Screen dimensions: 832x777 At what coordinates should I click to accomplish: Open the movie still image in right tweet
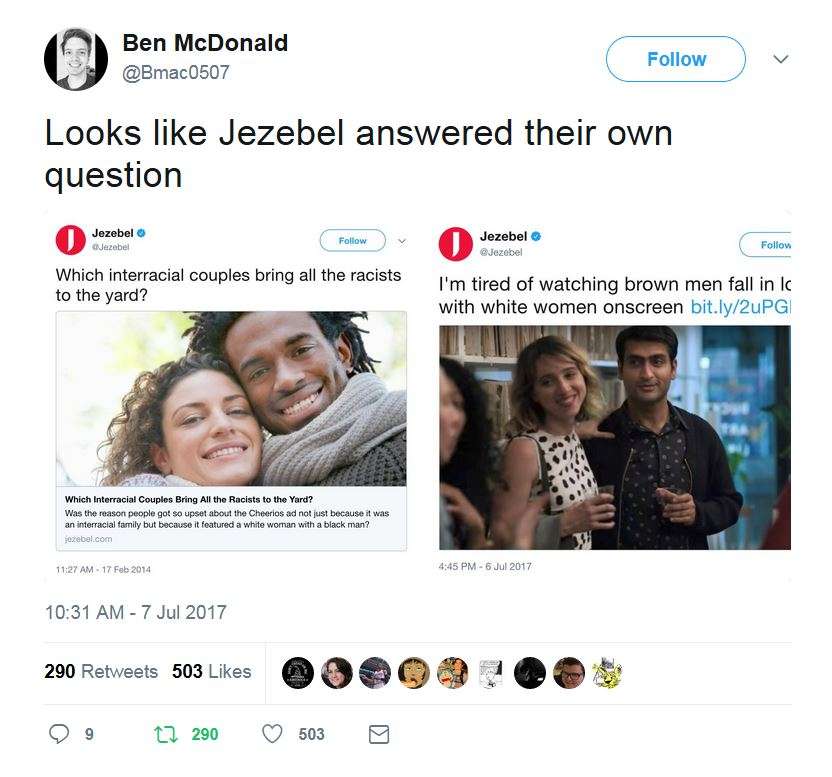pos(614,437)
